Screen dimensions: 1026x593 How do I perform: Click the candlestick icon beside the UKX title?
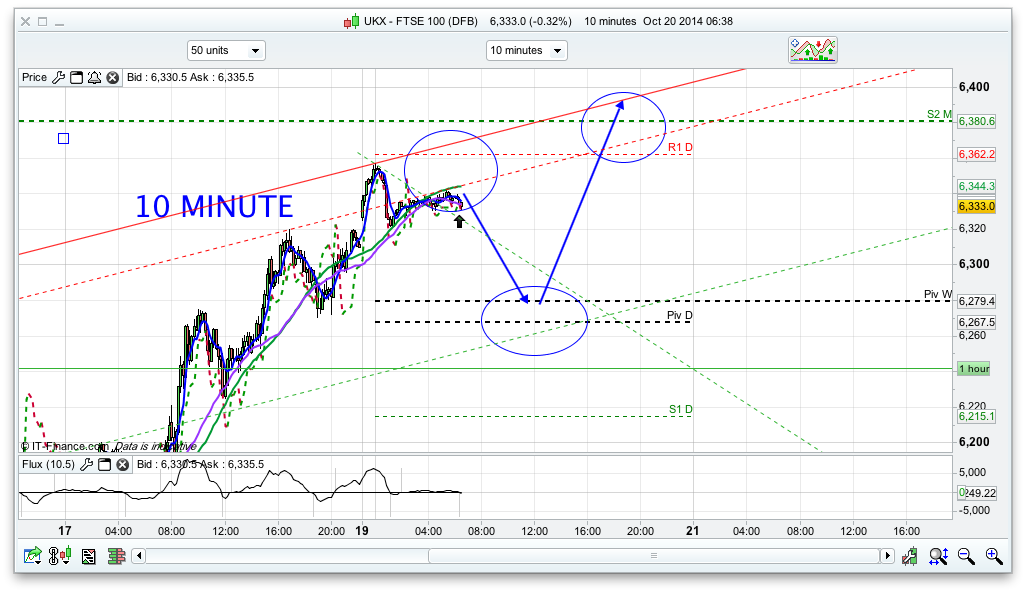[x=351, y=22]
